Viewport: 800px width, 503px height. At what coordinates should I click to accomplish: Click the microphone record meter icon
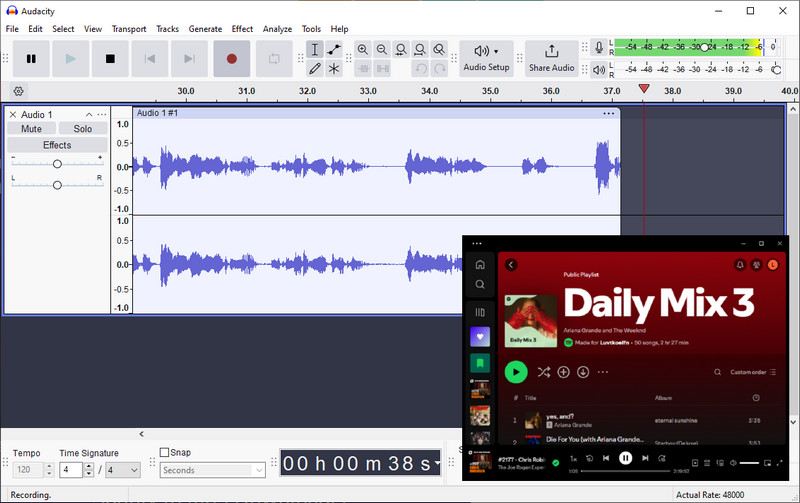coord(599,47)
